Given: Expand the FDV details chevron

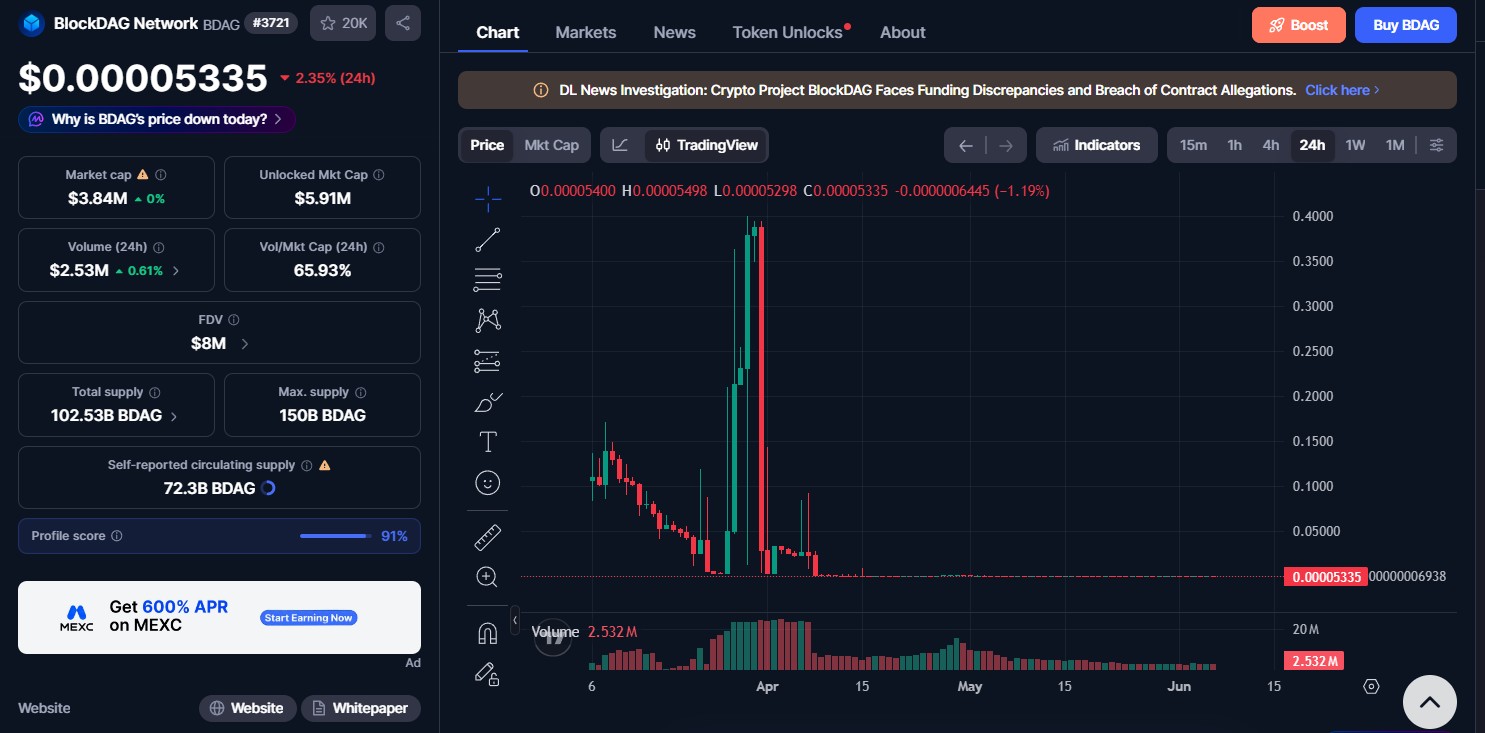Looking at the screenshot, I should [245, 344].
